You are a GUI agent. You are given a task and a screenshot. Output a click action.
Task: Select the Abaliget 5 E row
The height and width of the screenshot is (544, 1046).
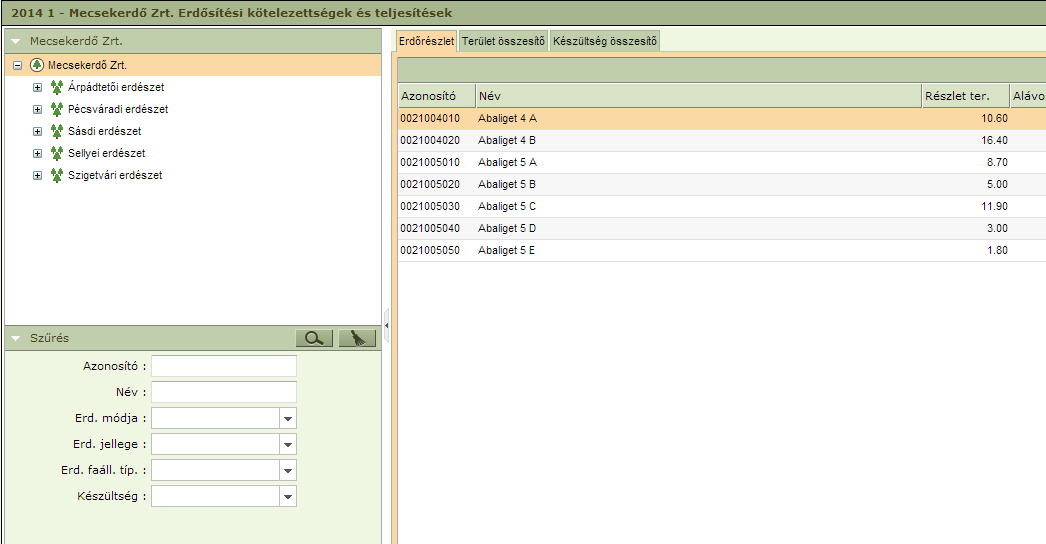(722, 250)
